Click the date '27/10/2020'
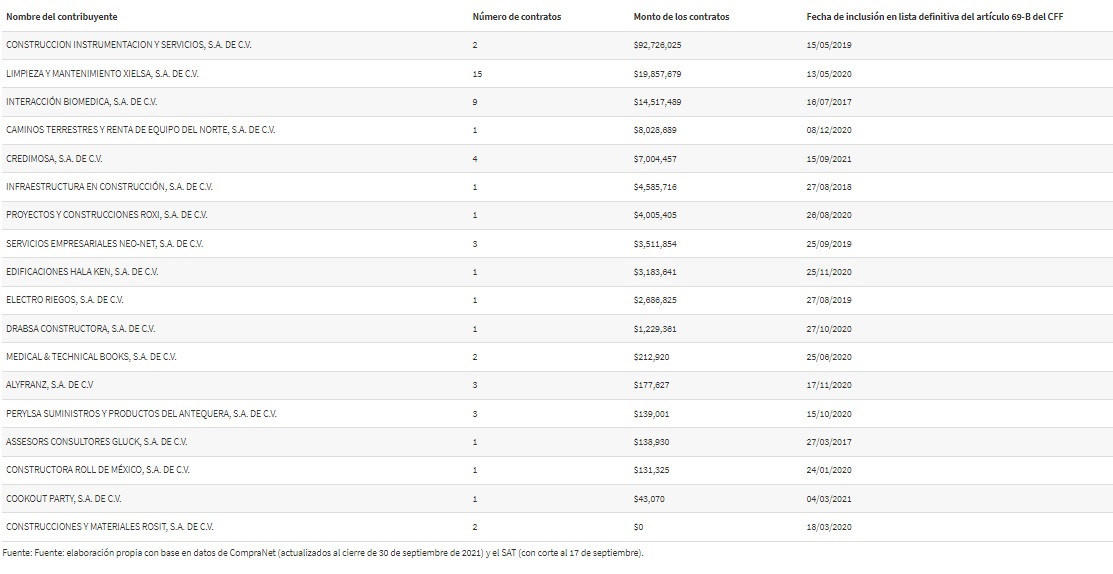Screen dimensions: 1113x574 point(829,329)
